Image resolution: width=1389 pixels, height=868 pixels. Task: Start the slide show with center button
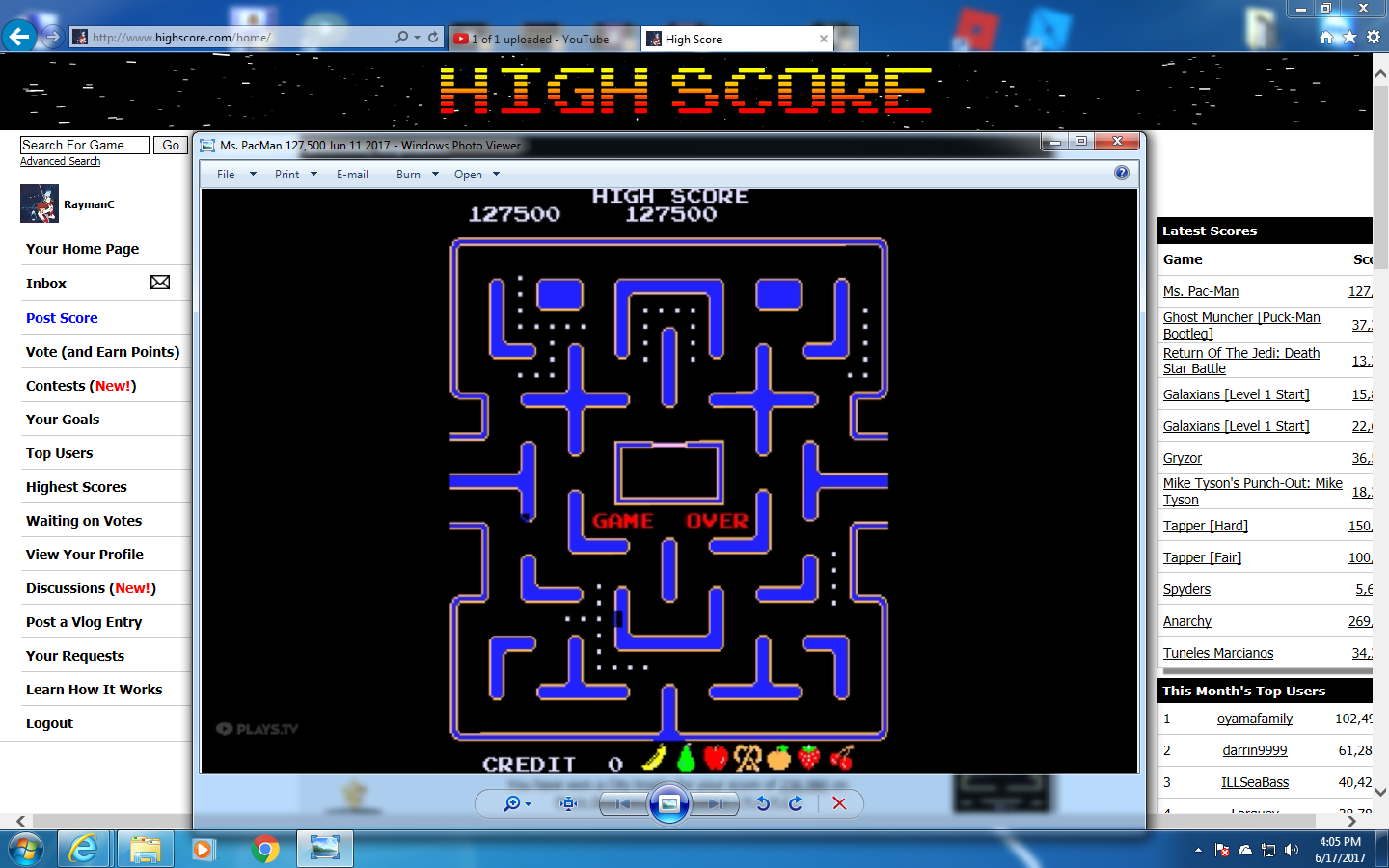[x=669, y=803]
